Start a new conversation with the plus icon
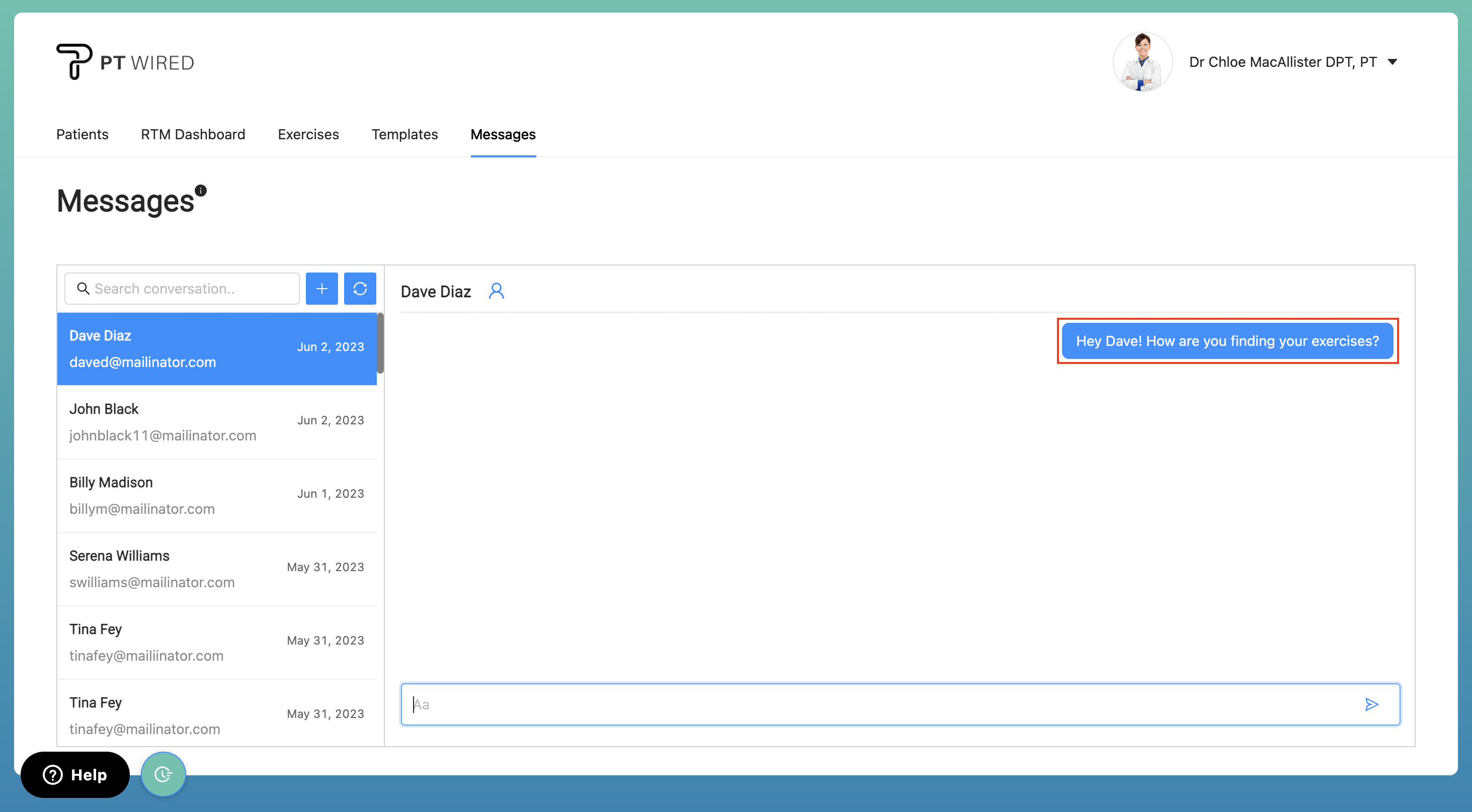1472x812 pixels. (321, 289)
